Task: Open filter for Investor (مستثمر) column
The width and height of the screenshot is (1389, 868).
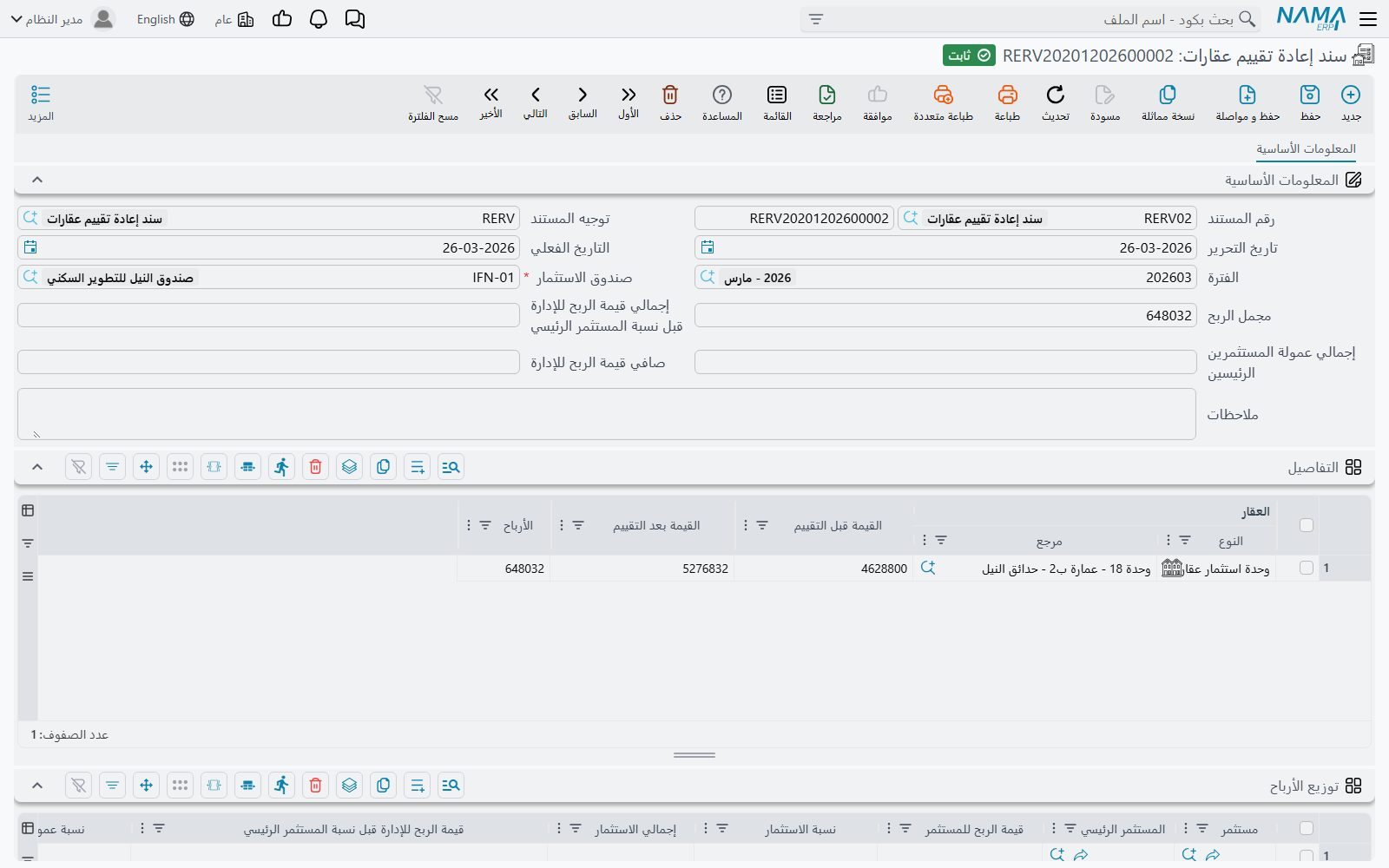Action: point(1202,829)
